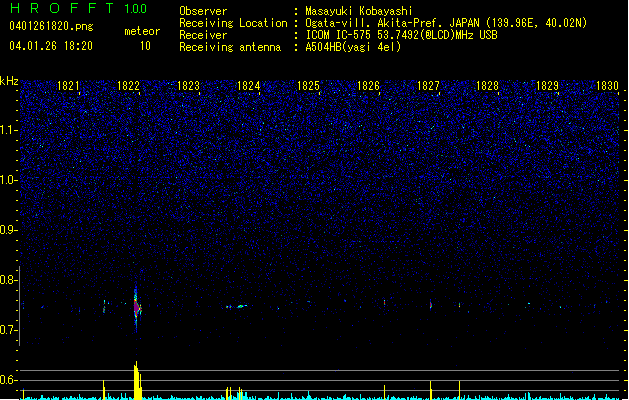Screen dimensions: 629x400
Task: Click the "Receiving antenna" field label
Action: tap(230, 47)
